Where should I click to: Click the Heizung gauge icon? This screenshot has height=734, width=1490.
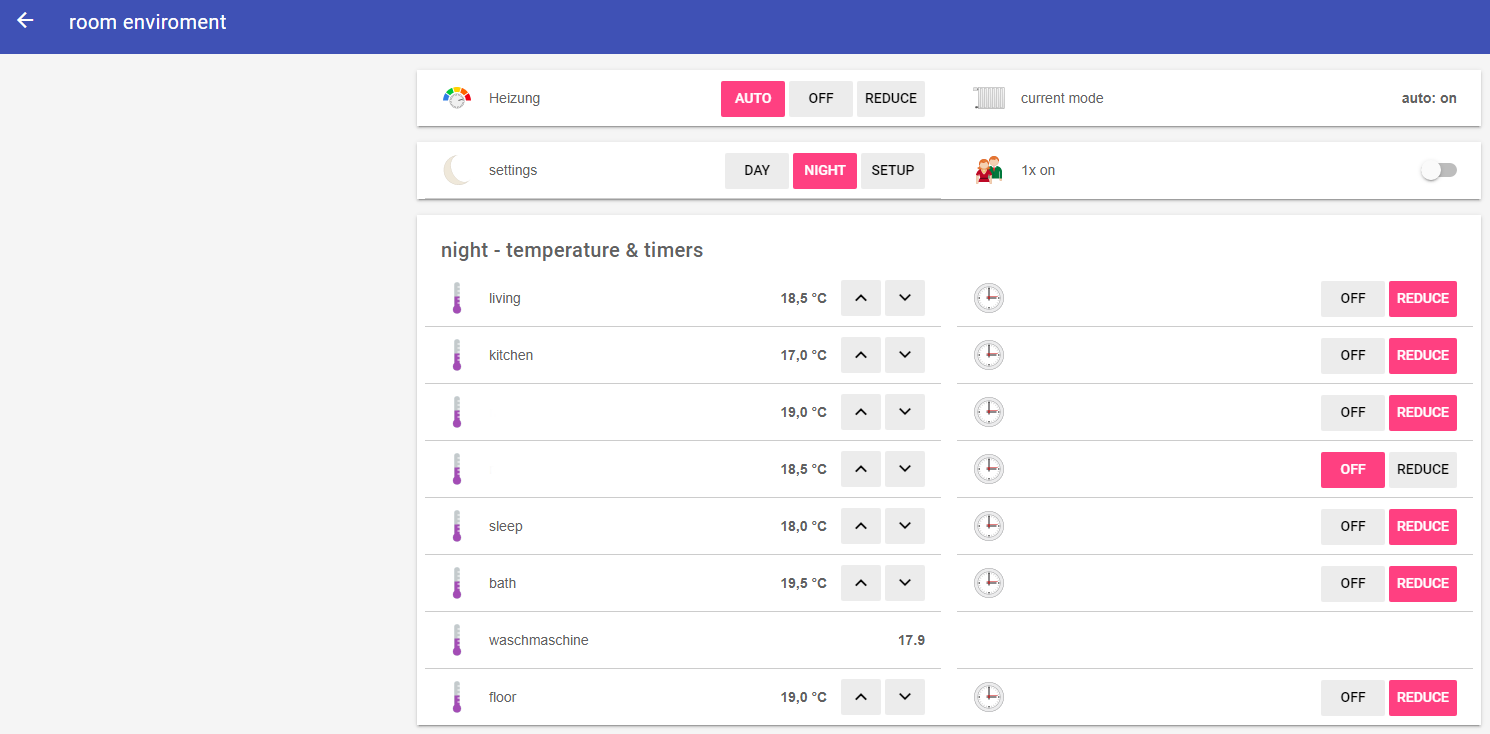(457, 98)
